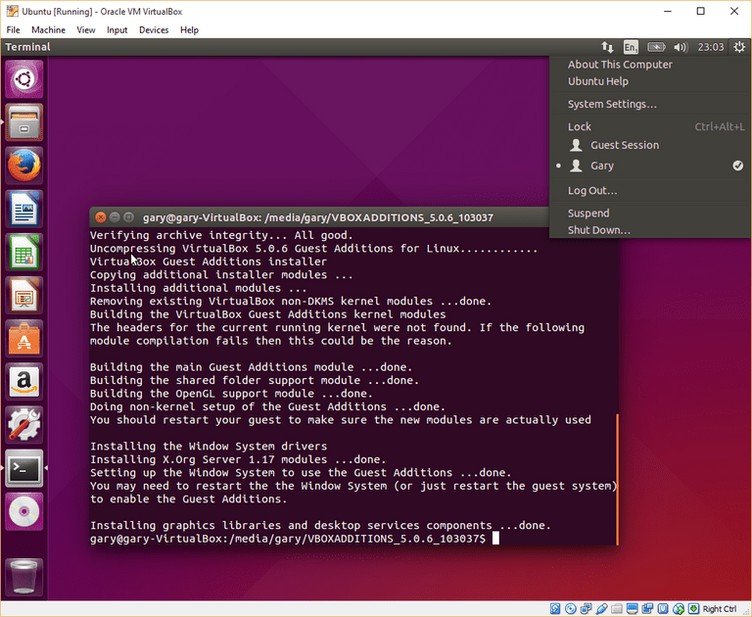Click the network connection indicator arrows

(x=607, y=47)
